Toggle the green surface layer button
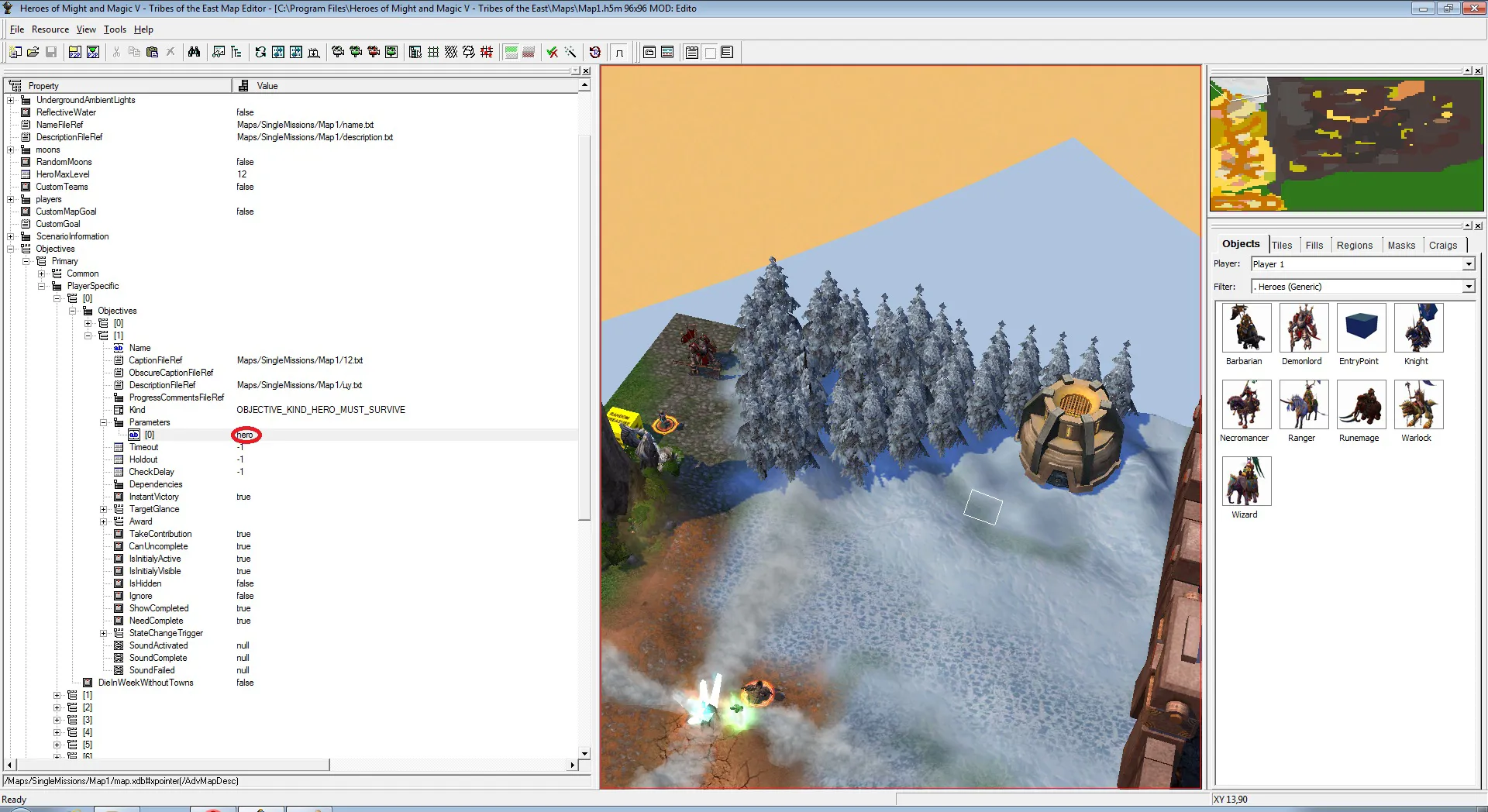Screen dimensions: 1488x812 (511, 52)
